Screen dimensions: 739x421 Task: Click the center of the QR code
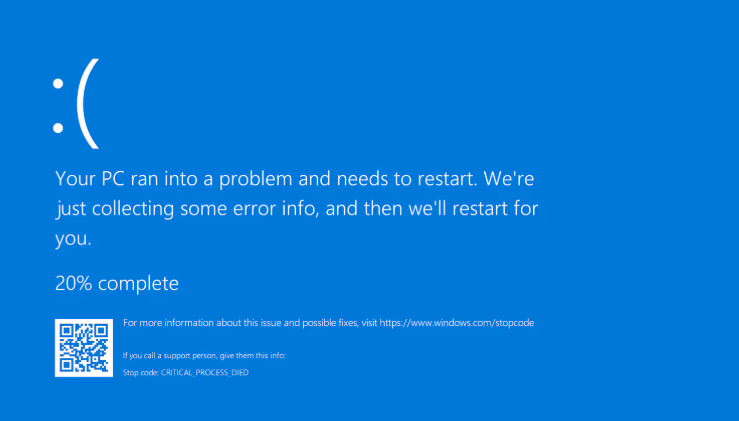pyautogui.click(x=84, y=348)
